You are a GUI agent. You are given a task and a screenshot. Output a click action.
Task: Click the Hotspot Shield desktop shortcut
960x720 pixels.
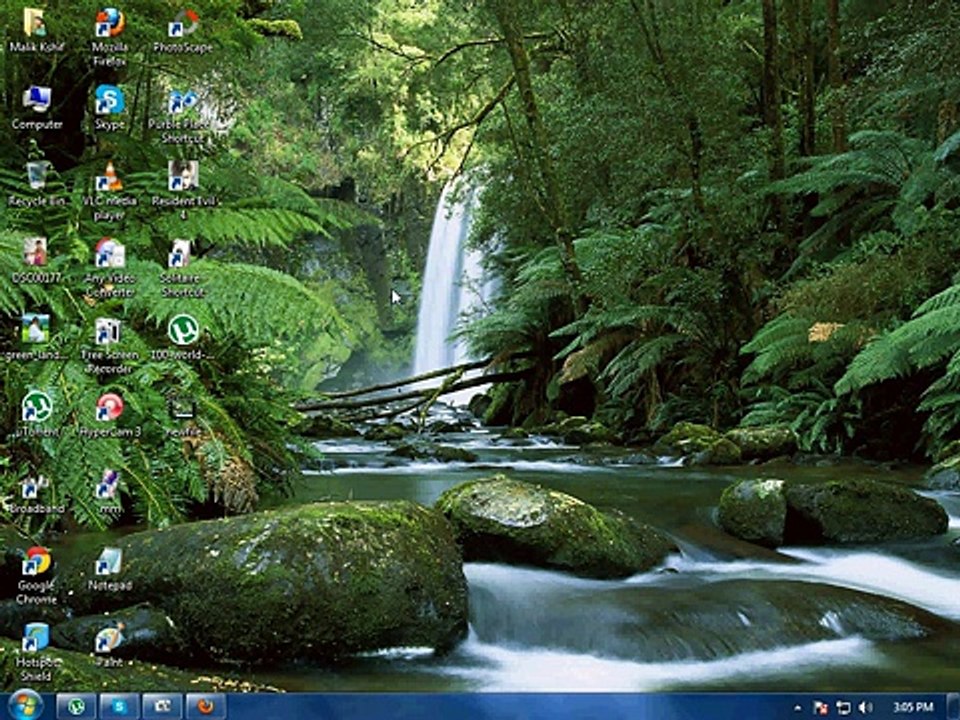(37, 638)
